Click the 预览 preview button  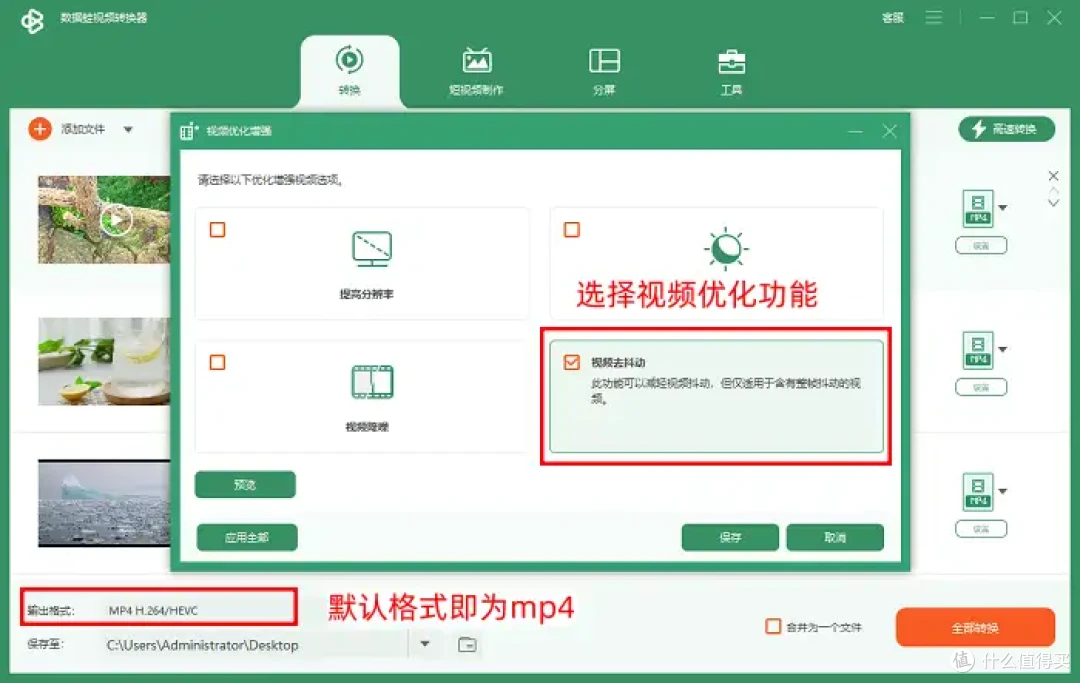[x=245, y=485]
